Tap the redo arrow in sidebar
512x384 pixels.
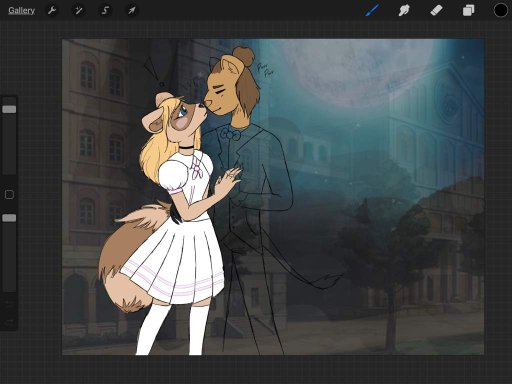click(9, 321)
